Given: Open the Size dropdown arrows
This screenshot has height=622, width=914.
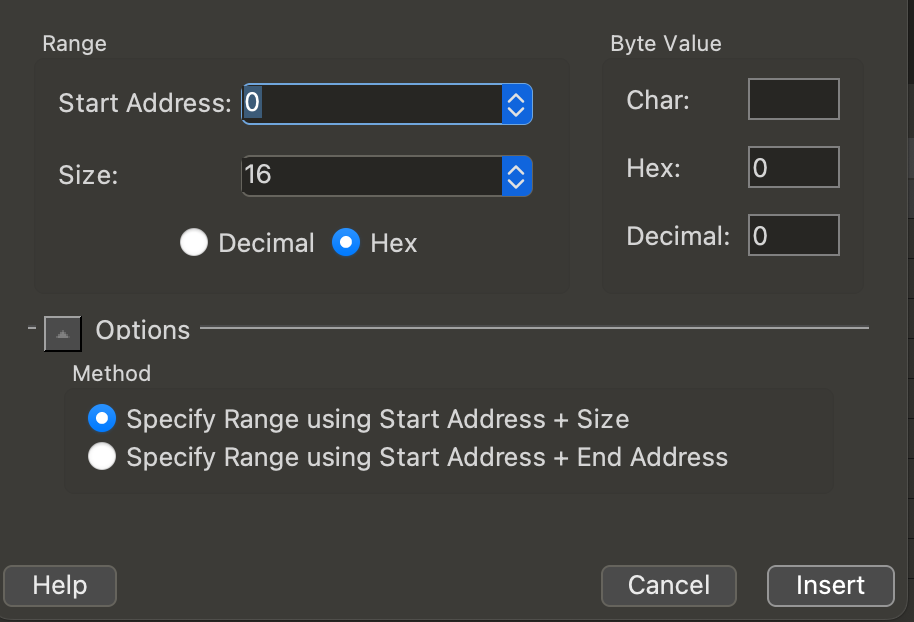Looking at the screenshot, I should pos(516,175).
